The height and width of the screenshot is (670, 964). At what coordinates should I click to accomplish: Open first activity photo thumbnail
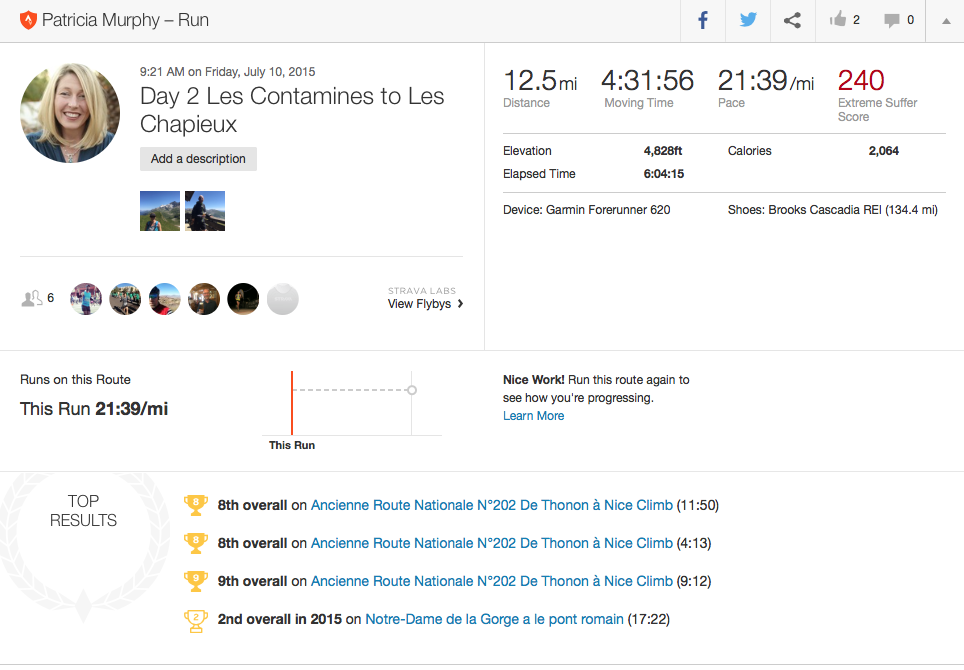pyautogui.click(x=160, y=211)
